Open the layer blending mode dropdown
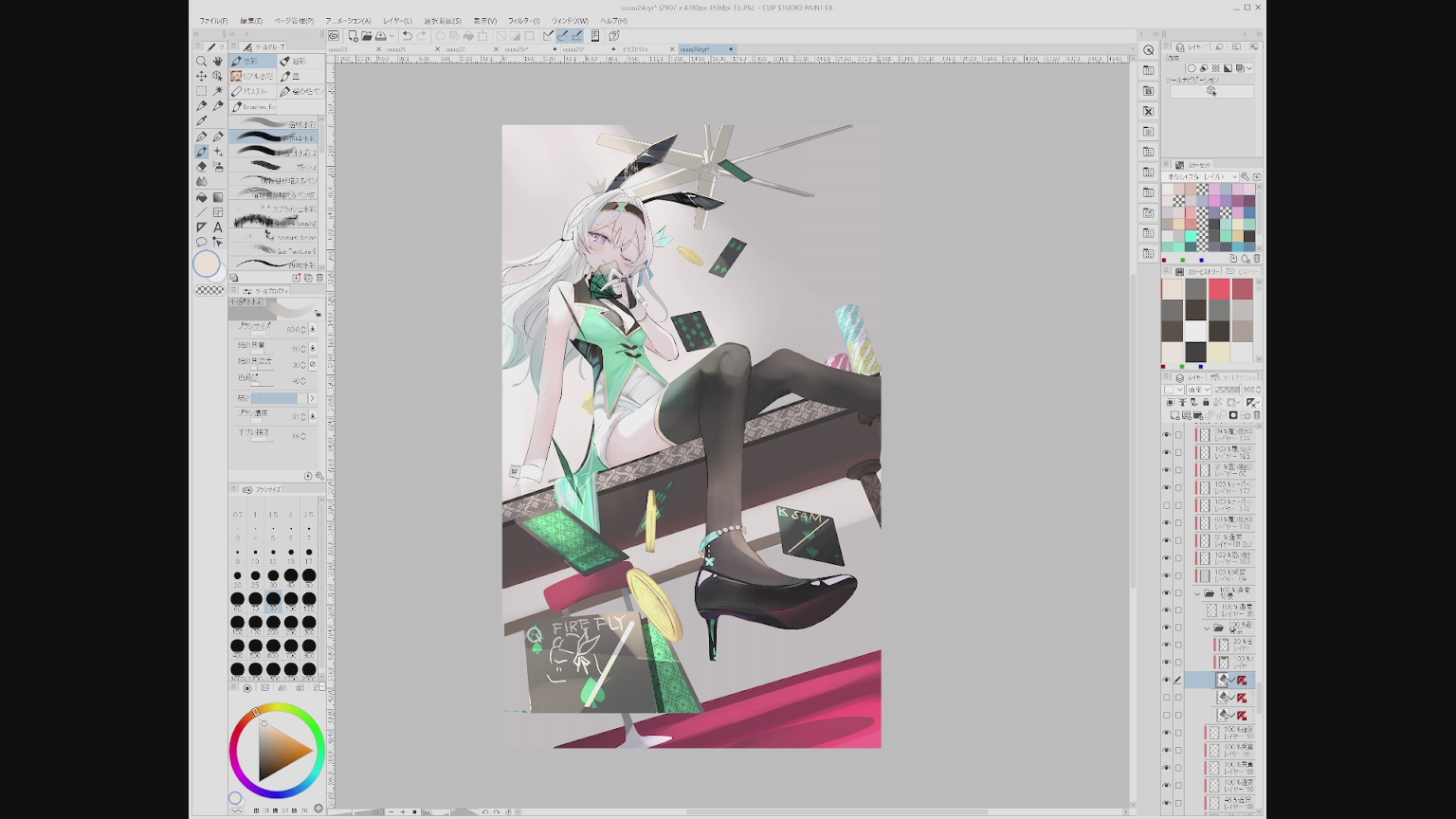The width and height of the screenshot is (1456, 819). pos(1199,390)
